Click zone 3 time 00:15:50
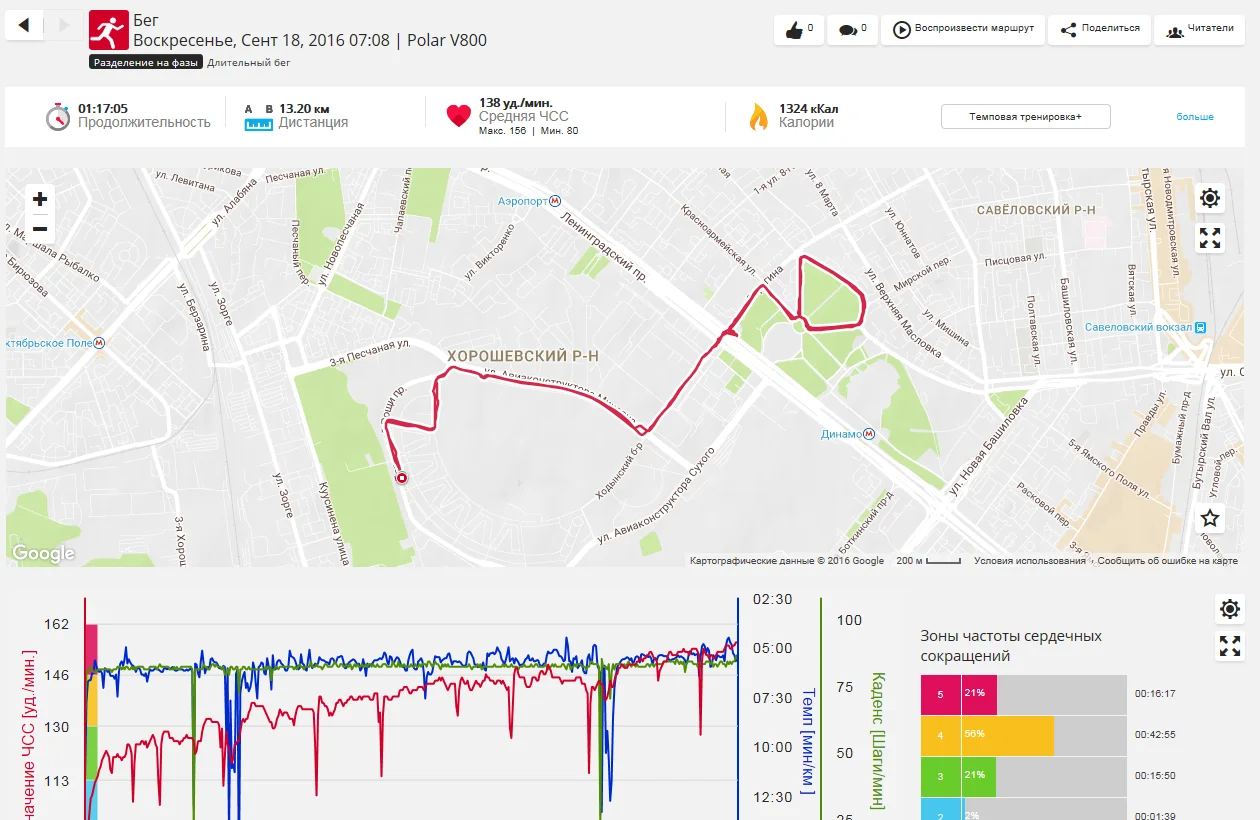Viewport: 1260px width, 820px height. [1155, 776]
